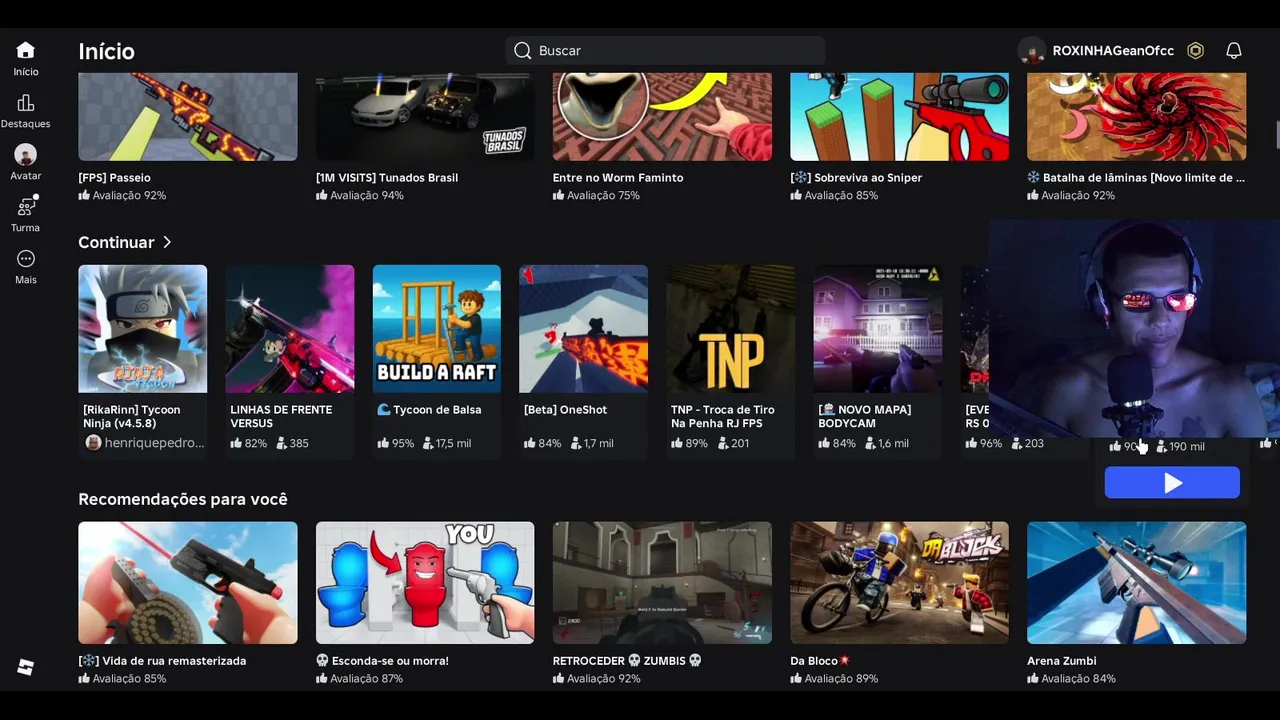Open the Arena Zumbi game thumbnail
The image size is (1280, 720).
click(1136, 583)
